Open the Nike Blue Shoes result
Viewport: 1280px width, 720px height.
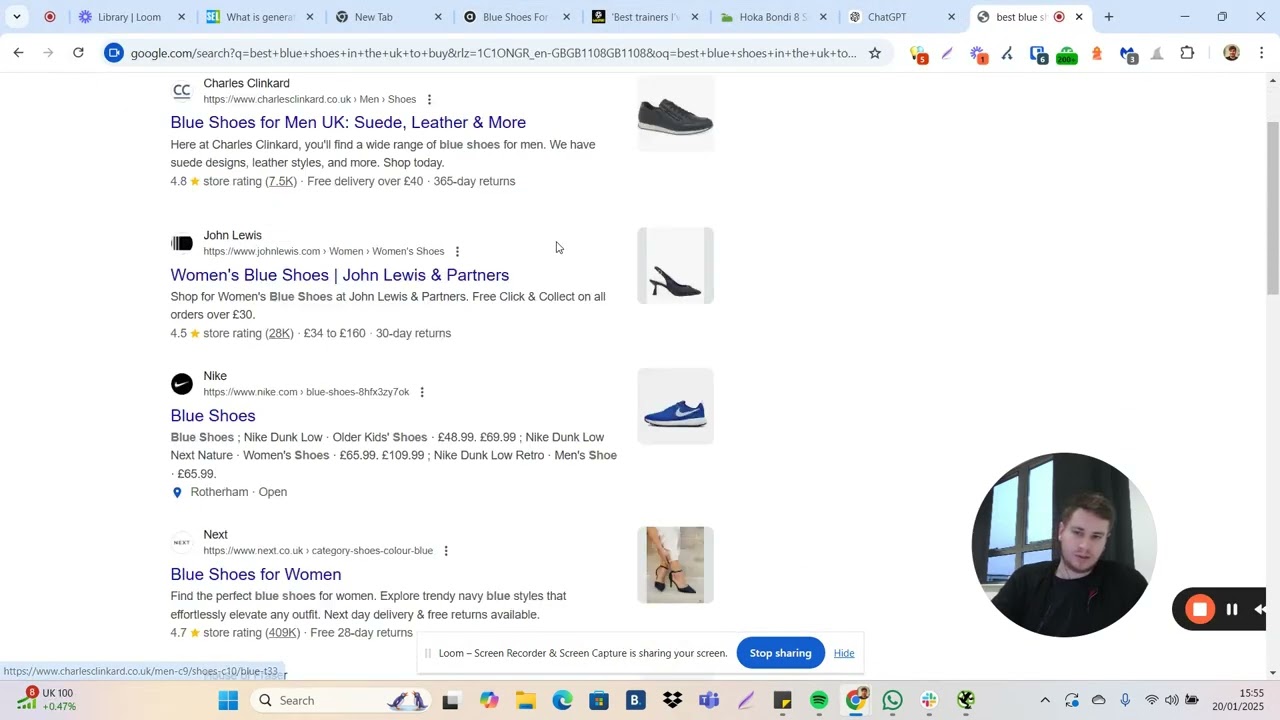click(213, 416)
